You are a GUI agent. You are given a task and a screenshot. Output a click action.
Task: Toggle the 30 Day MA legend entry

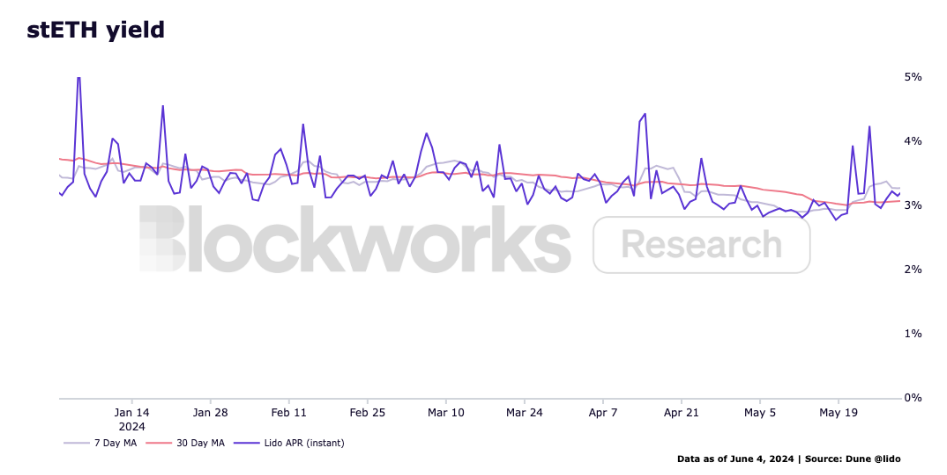185,443
